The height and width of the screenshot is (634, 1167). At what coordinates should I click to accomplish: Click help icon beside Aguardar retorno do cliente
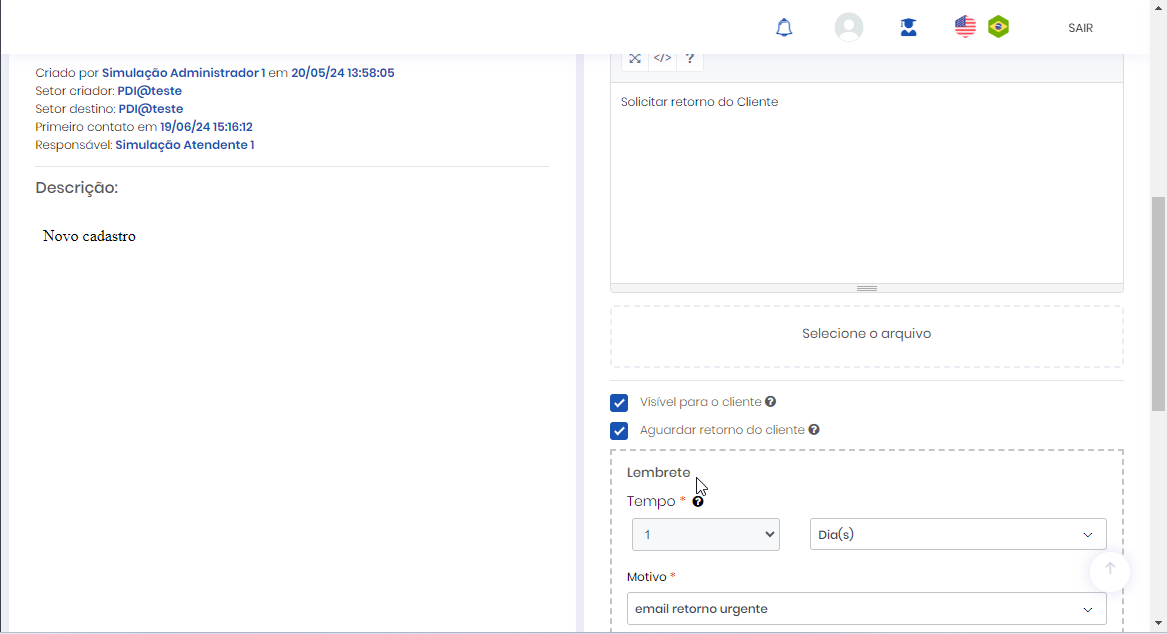[814, 430]
